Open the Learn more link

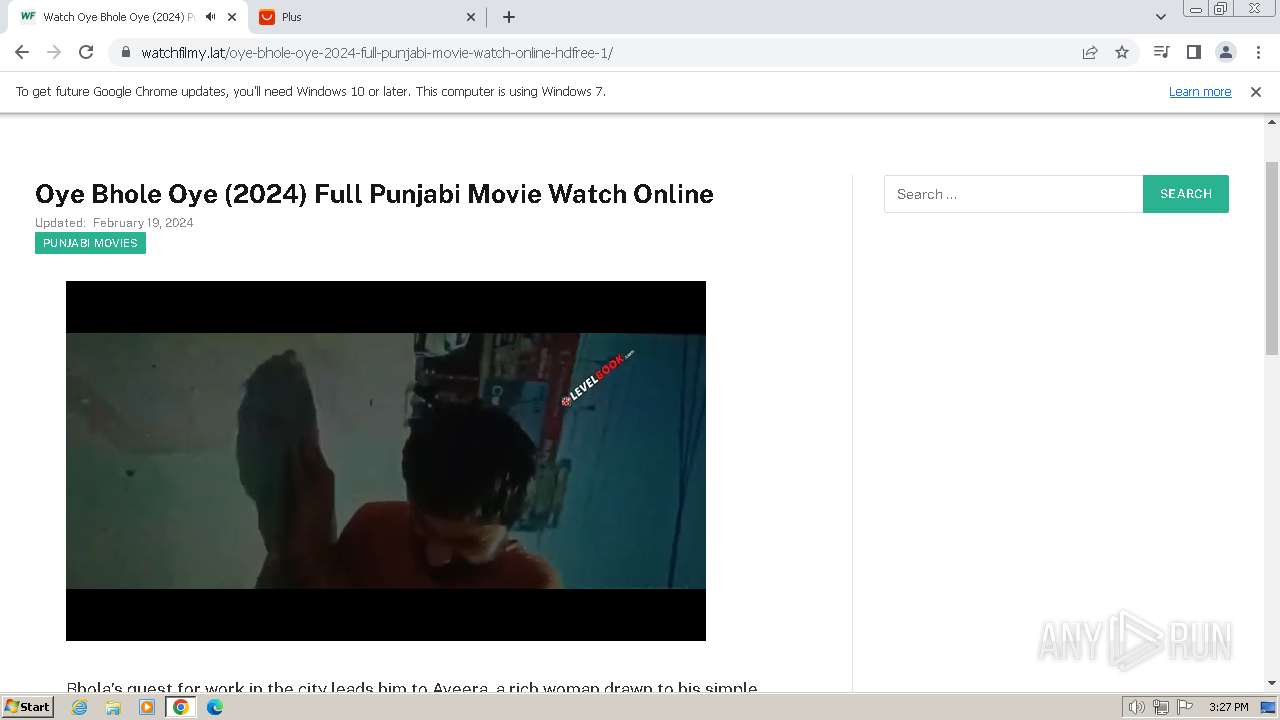pyautogui.click(x=1200, y=92)
